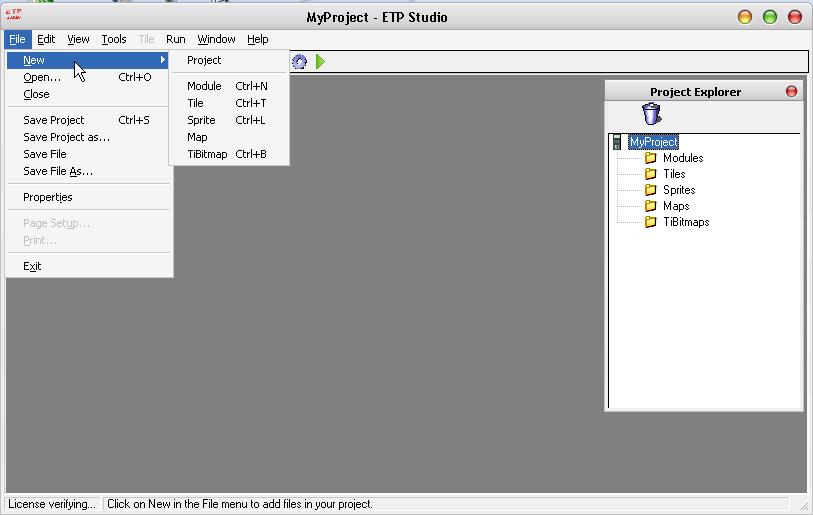Viewport: 813px width, 515px height.
Task: Choose Exit from the File menu
Action: [x=88, y=266]
